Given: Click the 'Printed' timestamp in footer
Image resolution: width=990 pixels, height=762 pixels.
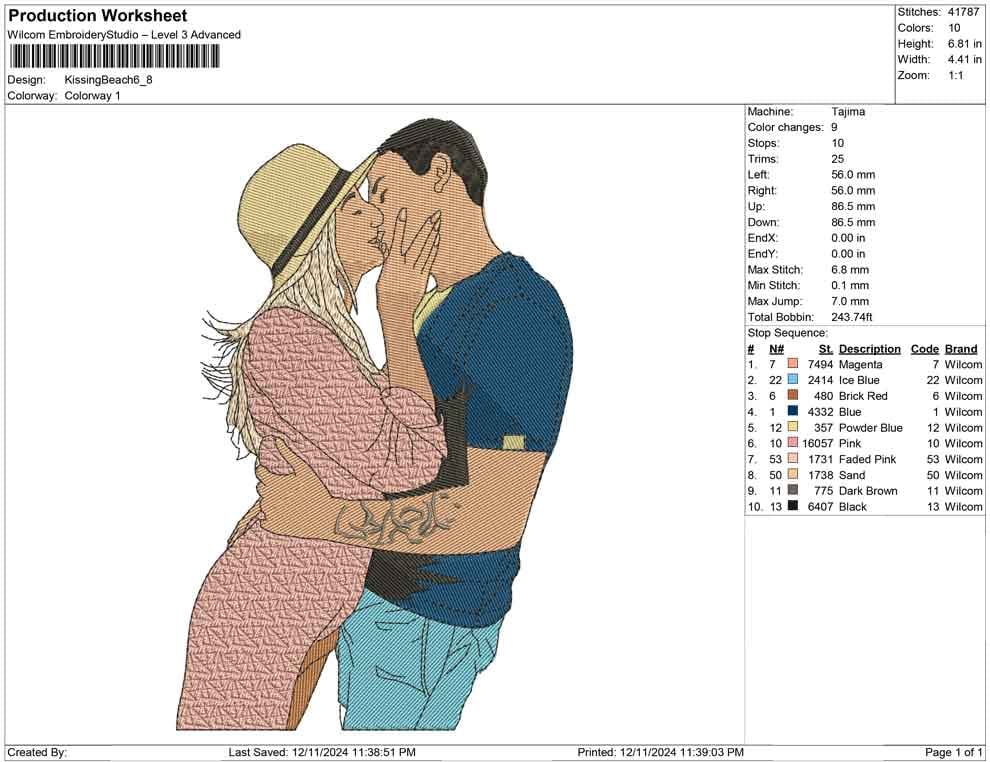Looking at the screenshot, I should (x=660, y=753).
